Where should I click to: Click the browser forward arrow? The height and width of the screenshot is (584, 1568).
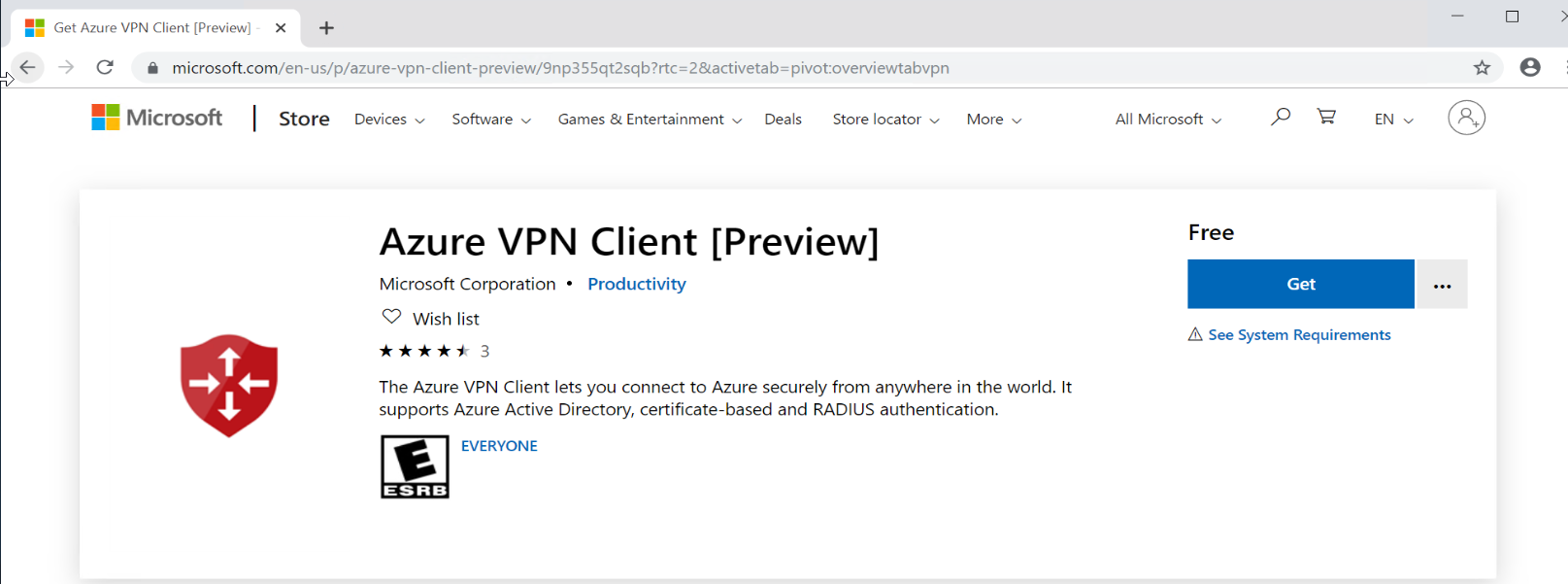pos(66,67)
